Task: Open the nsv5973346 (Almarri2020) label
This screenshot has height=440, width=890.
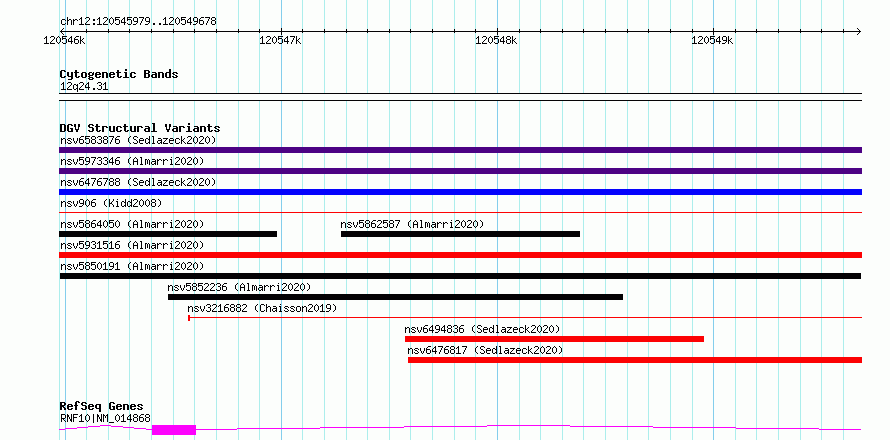Action: coord(132,161)
